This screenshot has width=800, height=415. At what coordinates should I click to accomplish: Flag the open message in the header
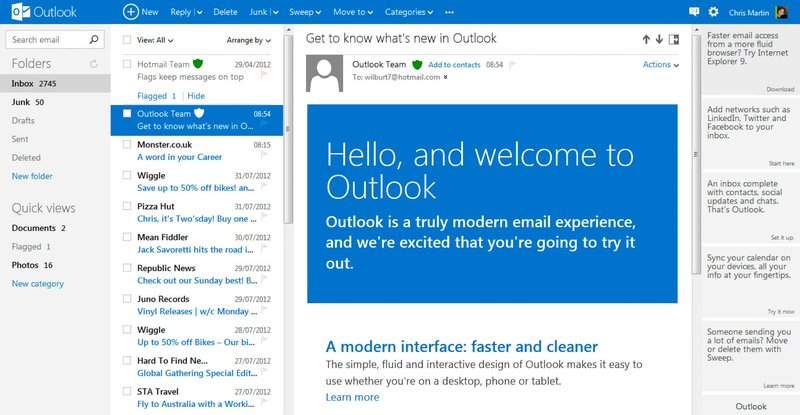(x=513, y=64)
